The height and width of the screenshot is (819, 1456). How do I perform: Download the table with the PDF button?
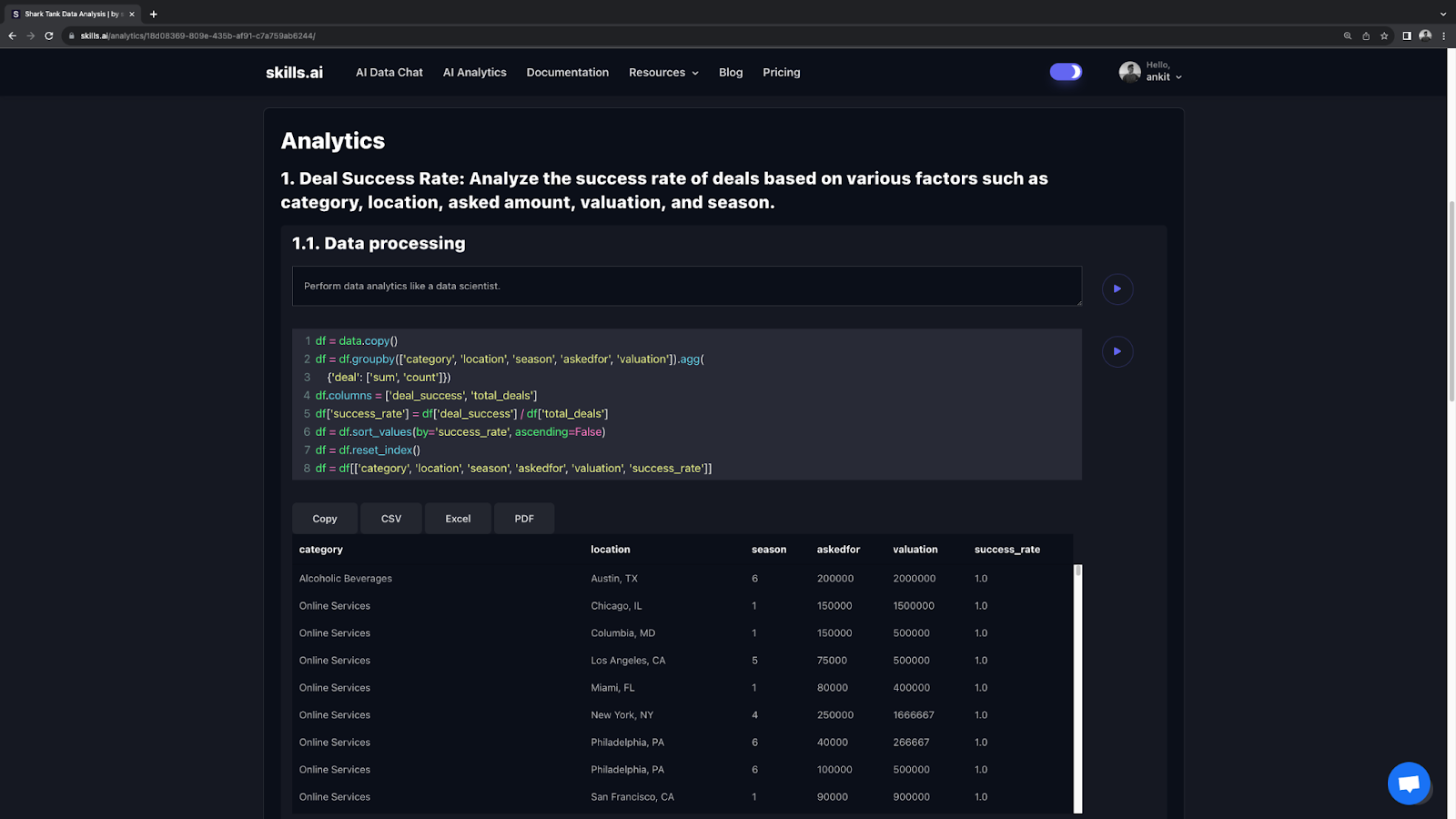coord(524,519)
